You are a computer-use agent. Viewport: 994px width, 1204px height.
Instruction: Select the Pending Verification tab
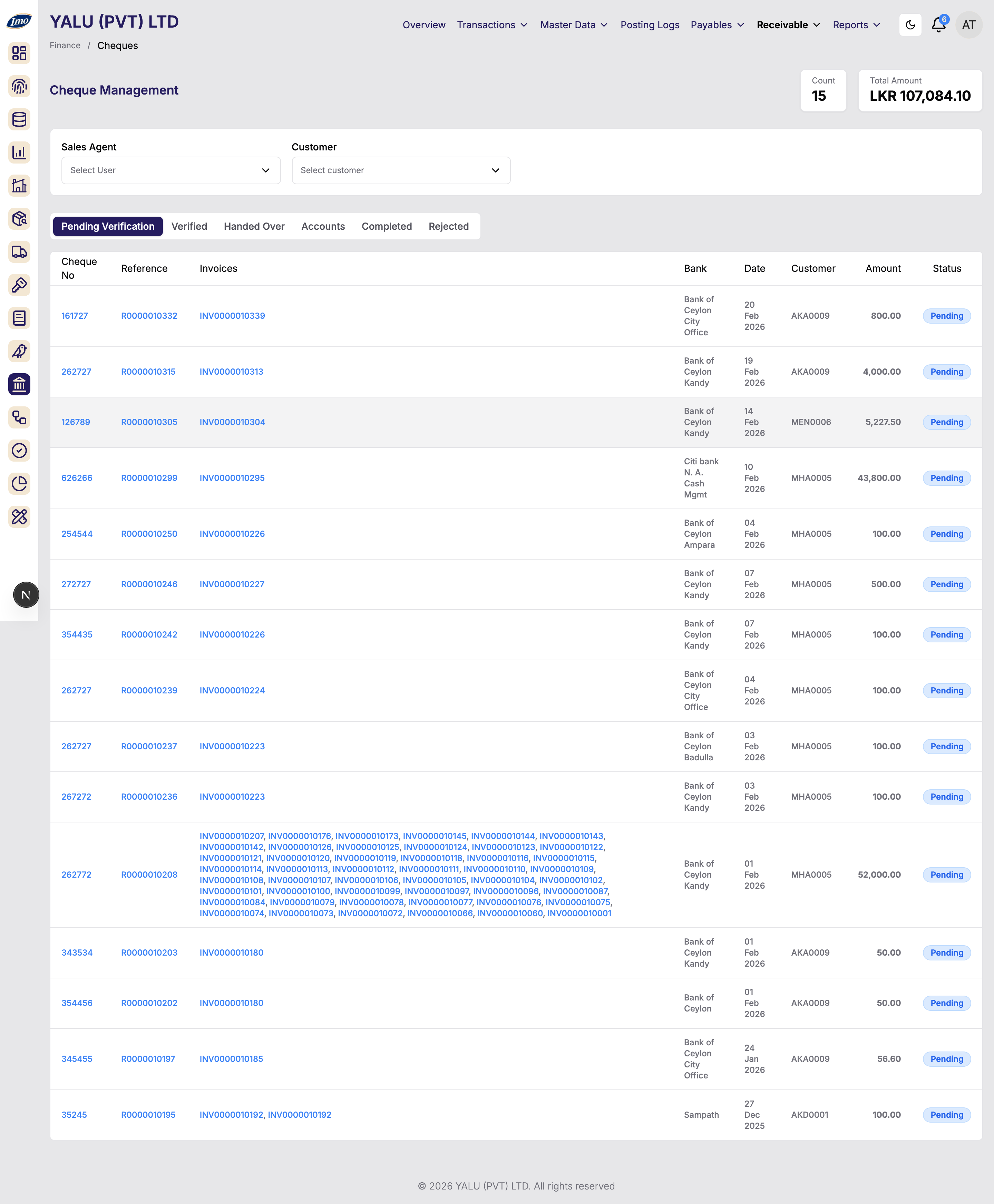pyautogui.click(x=108, y=227)
